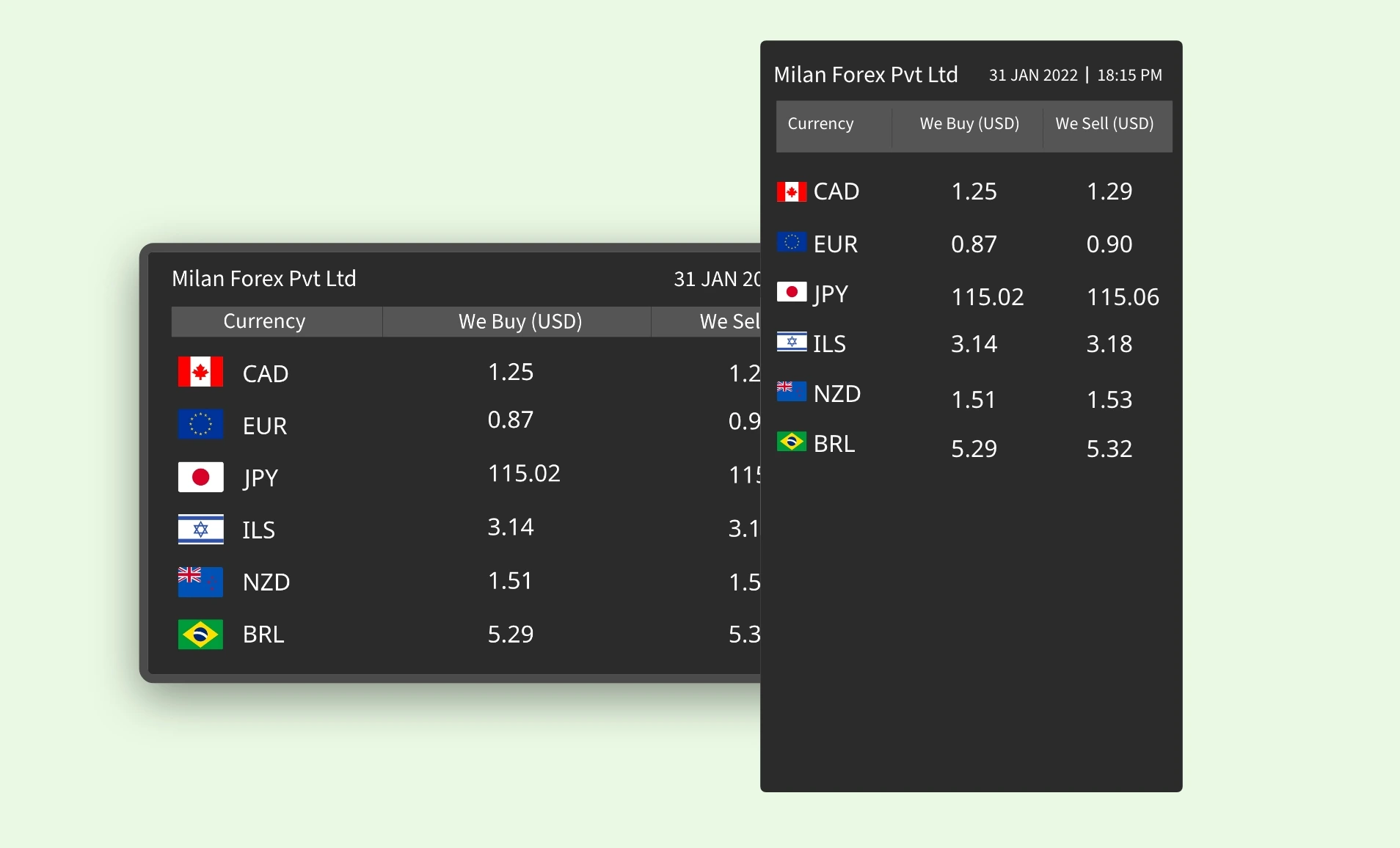Click the NZD label in the portrait board
1400x848 pixels.
tap(837, 394)
